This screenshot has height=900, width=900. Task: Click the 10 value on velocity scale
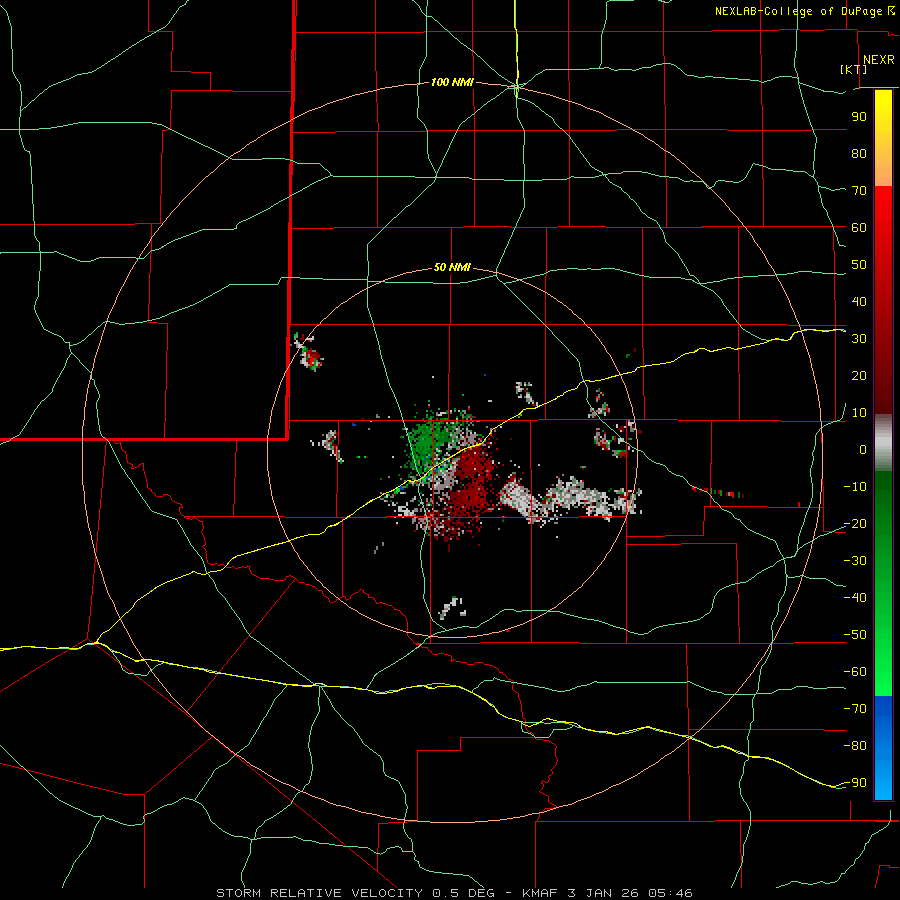[859, 413]
